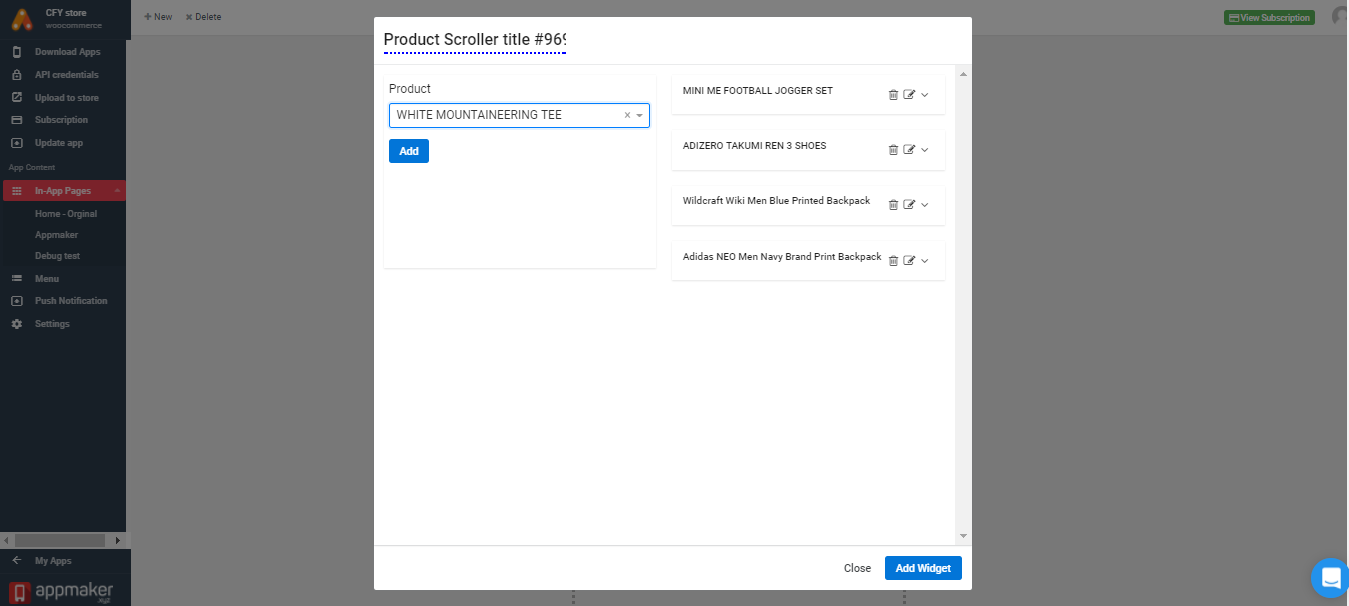Click the Update app icon

(x=16, y=143)
